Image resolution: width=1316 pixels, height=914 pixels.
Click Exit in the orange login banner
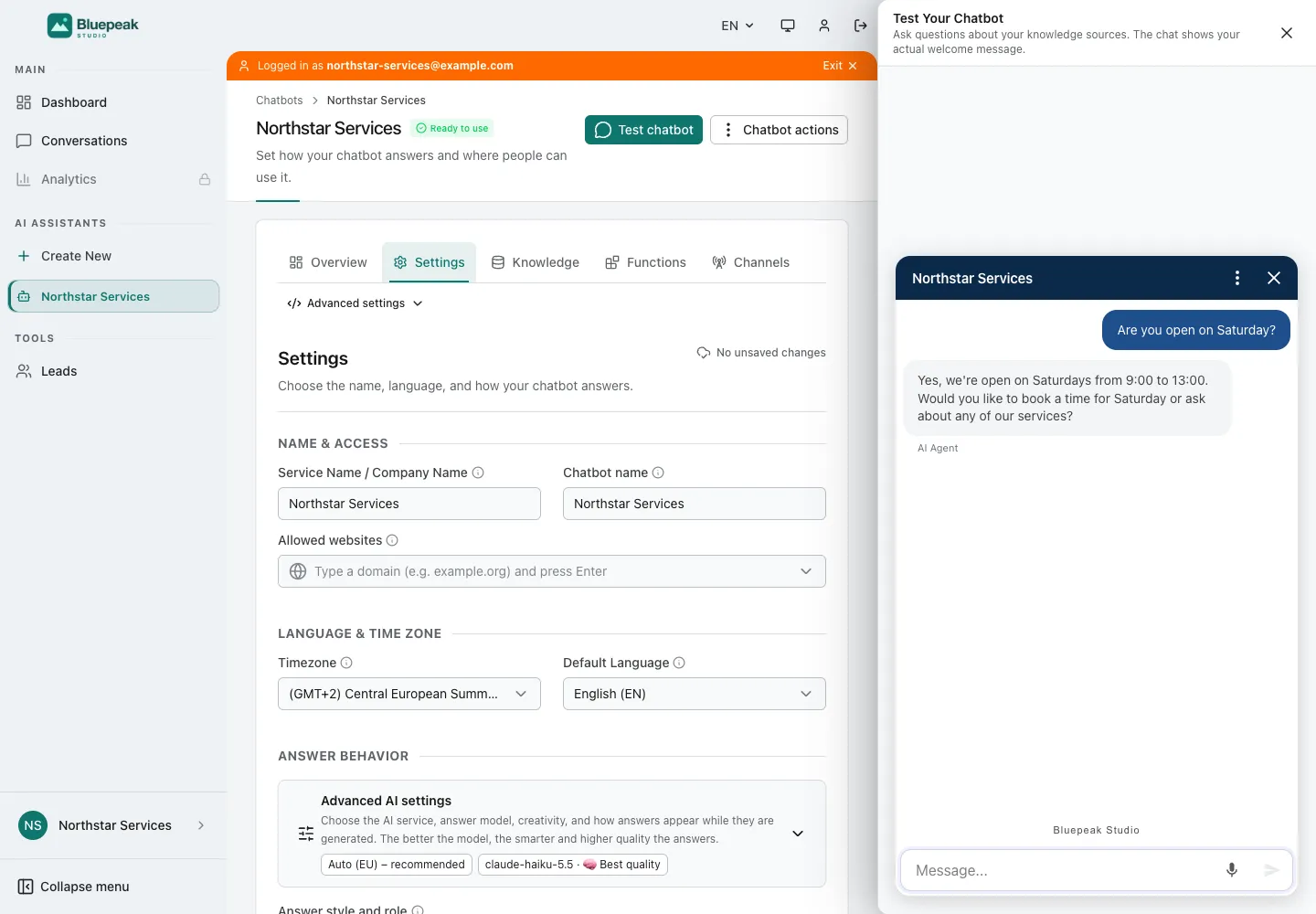(840, 66)
